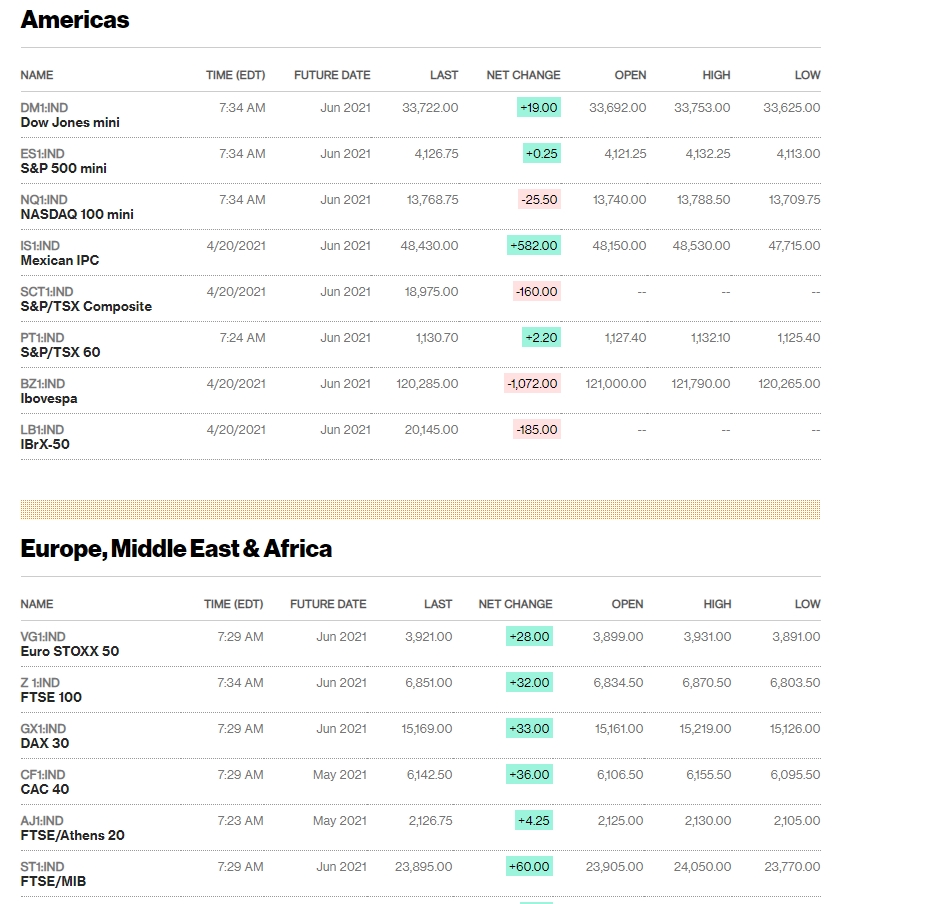Click the DAX 30 index link
This screenshot has width=944, height=904.
[x=45, y=743]
